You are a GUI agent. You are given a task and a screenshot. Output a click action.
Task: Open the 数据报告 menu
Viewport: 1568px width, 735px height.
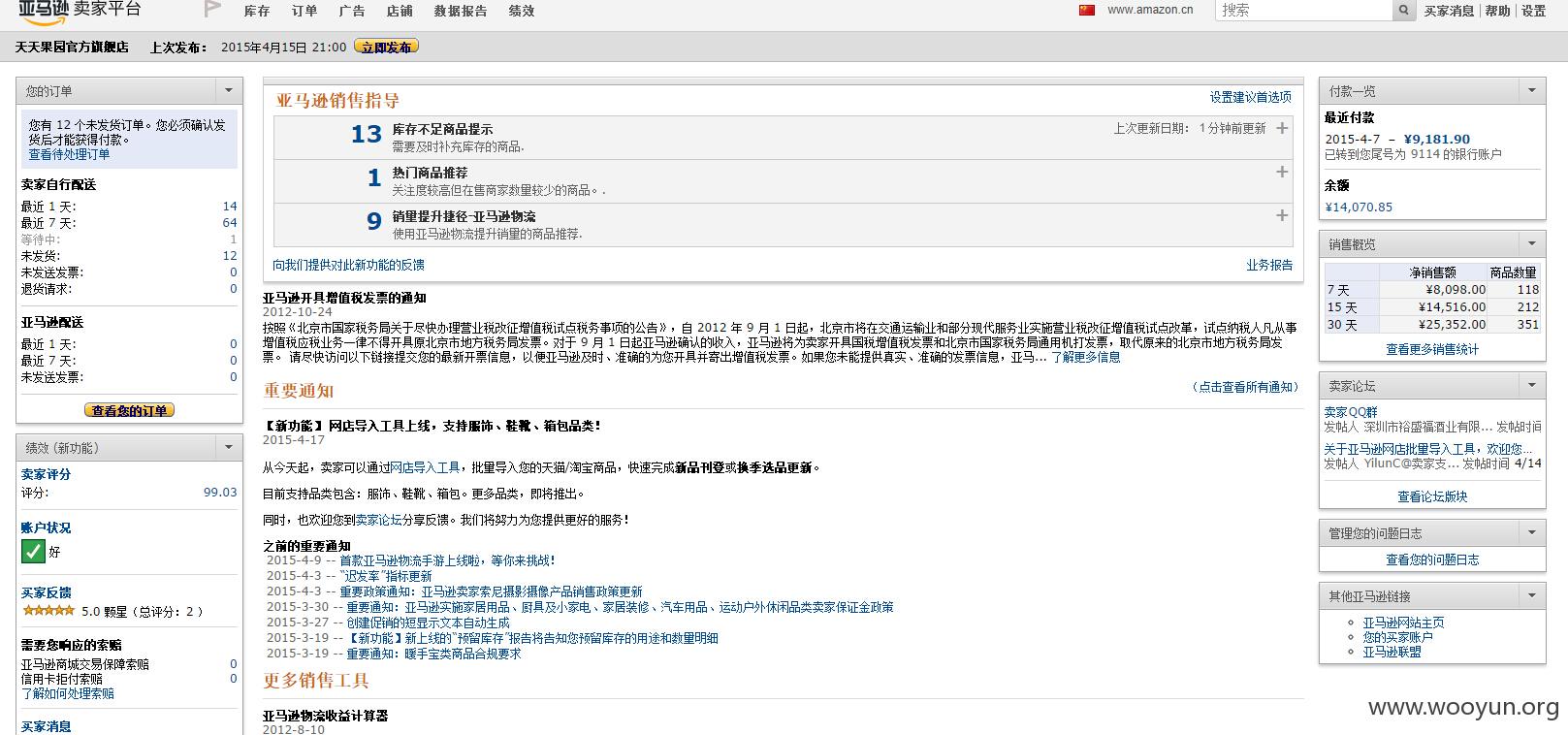coord(461,11)
